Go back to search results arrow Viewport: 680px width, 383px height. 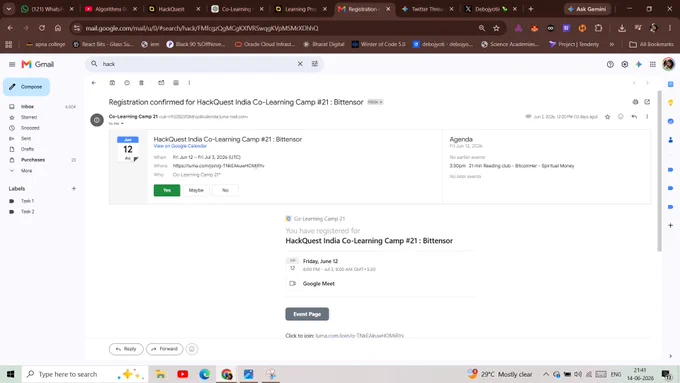(x=94, y=83)
